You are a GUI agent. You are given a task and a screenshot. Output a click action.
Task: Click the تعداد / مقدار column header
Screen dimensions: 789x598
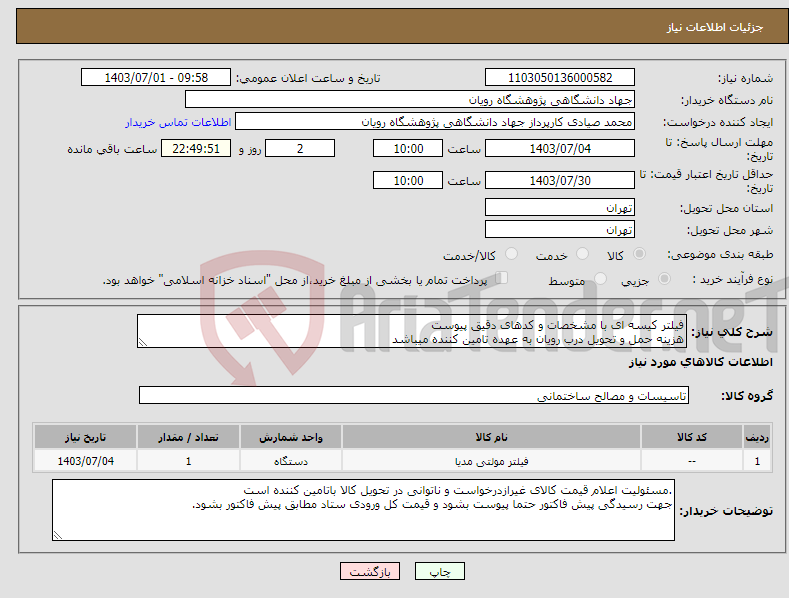click(188, 437)
